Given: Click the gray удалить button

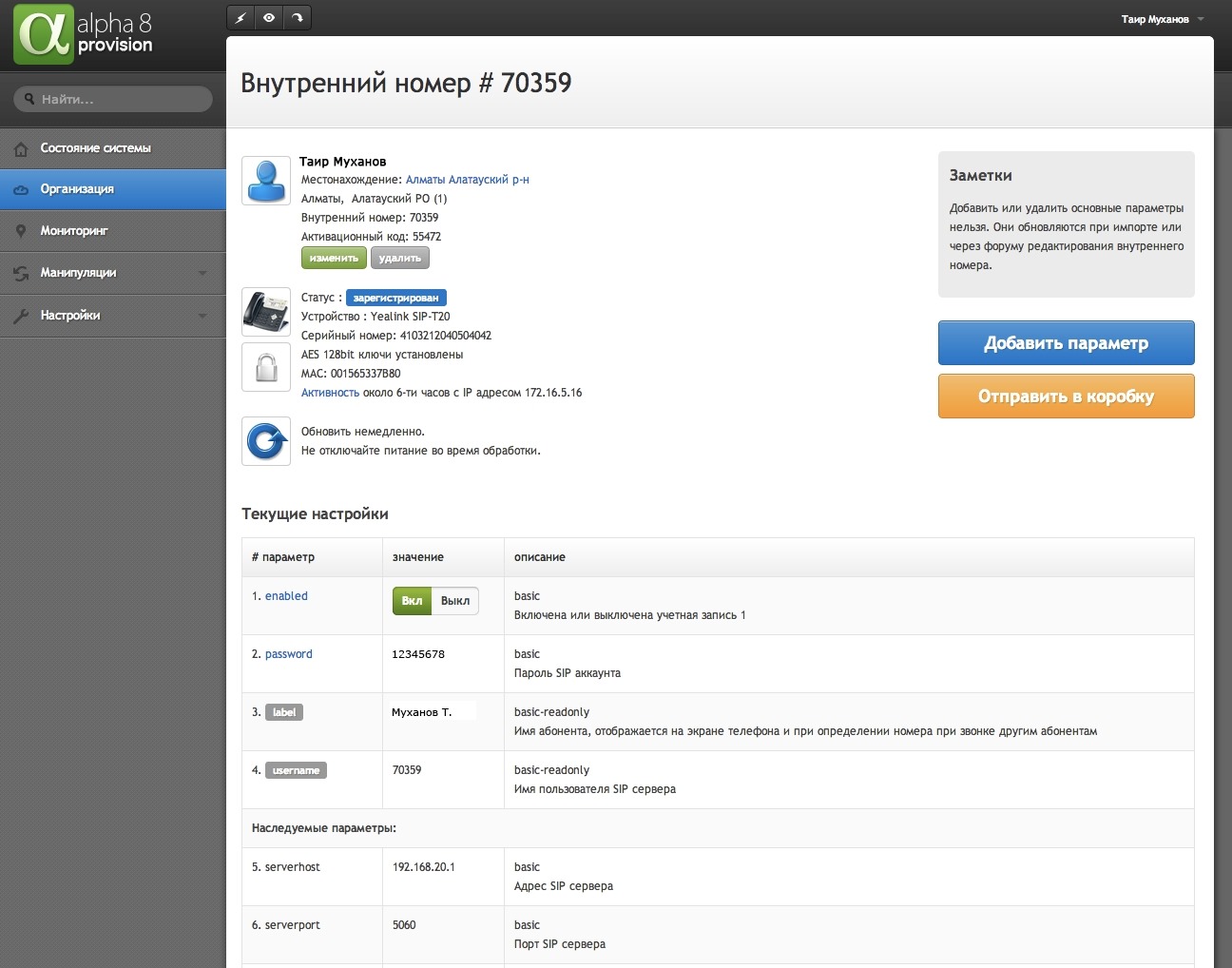Looking at the screenshot, I should click(400, 258).
